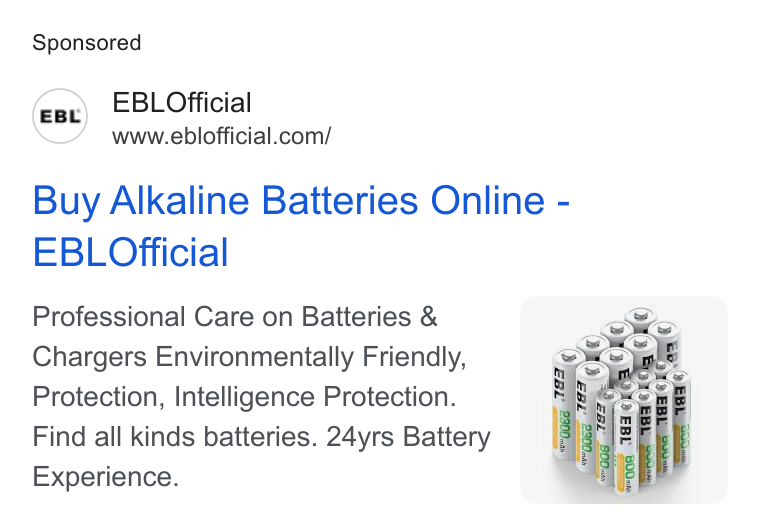Click the word Batteries in the blue headline
This screenshot has height=528, width=760.
point(340,200)
